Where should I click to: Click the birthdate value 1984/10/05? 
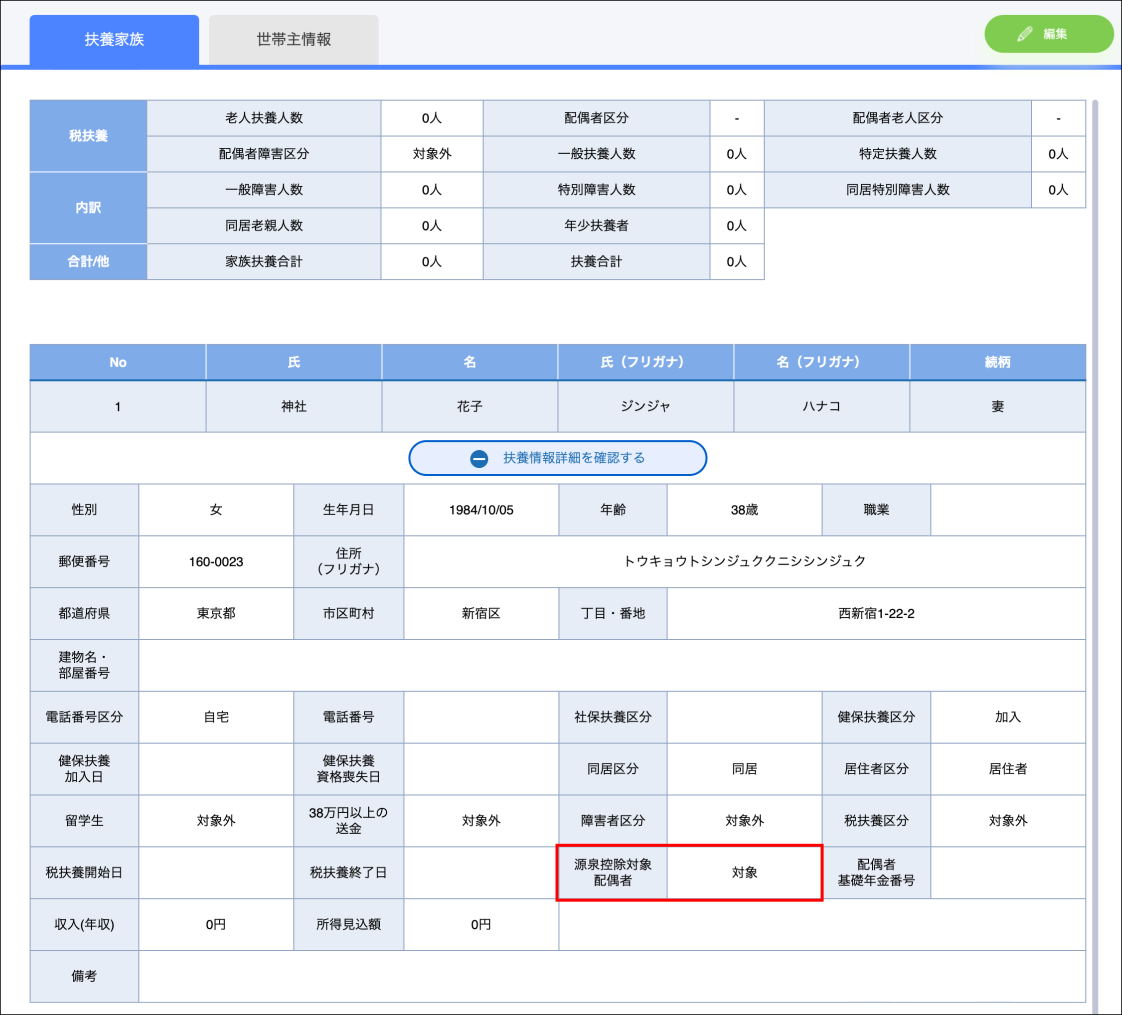(x=481, y=510)
